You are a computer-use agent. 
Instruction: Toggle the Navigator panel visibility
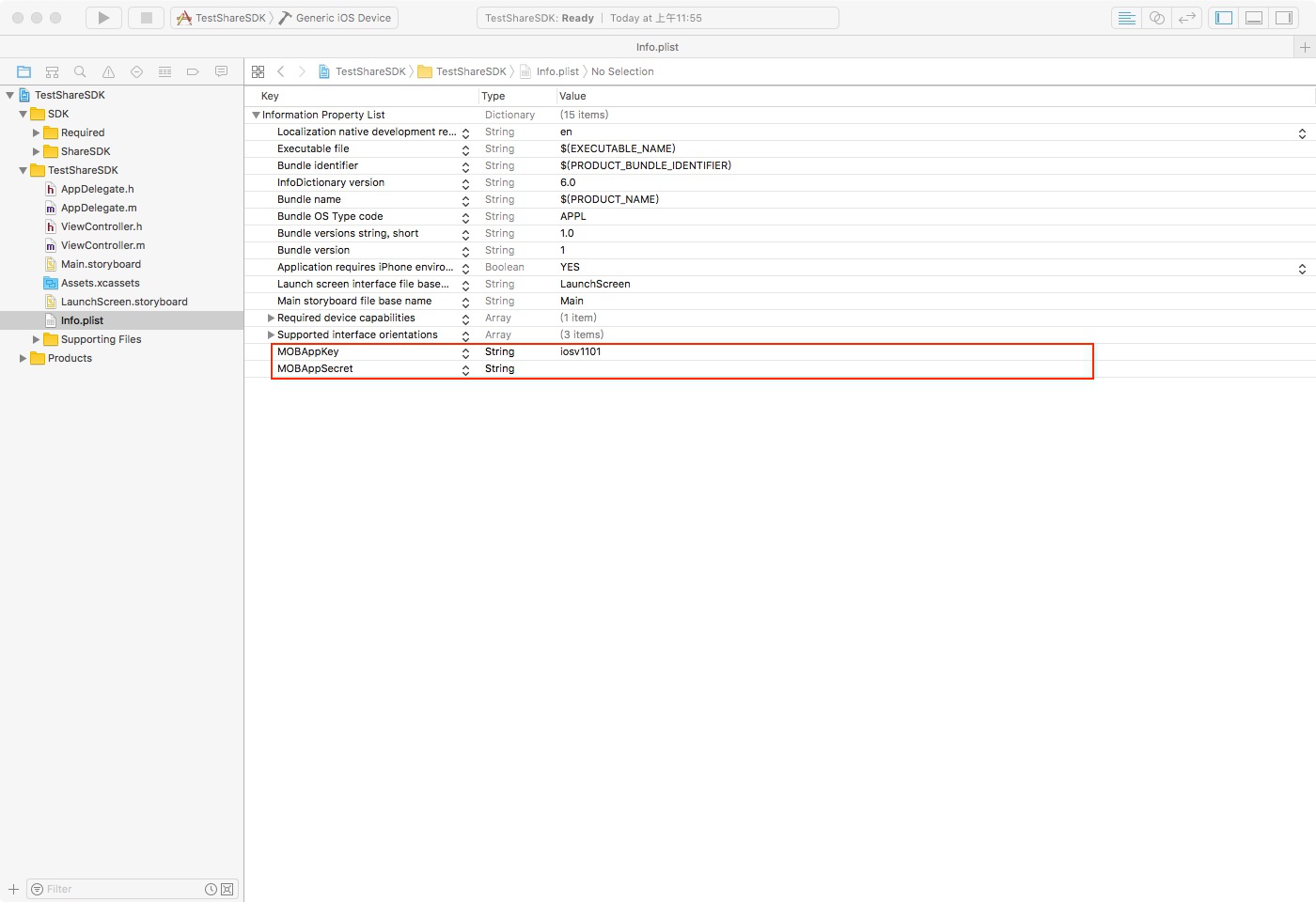click(1223, 18)
